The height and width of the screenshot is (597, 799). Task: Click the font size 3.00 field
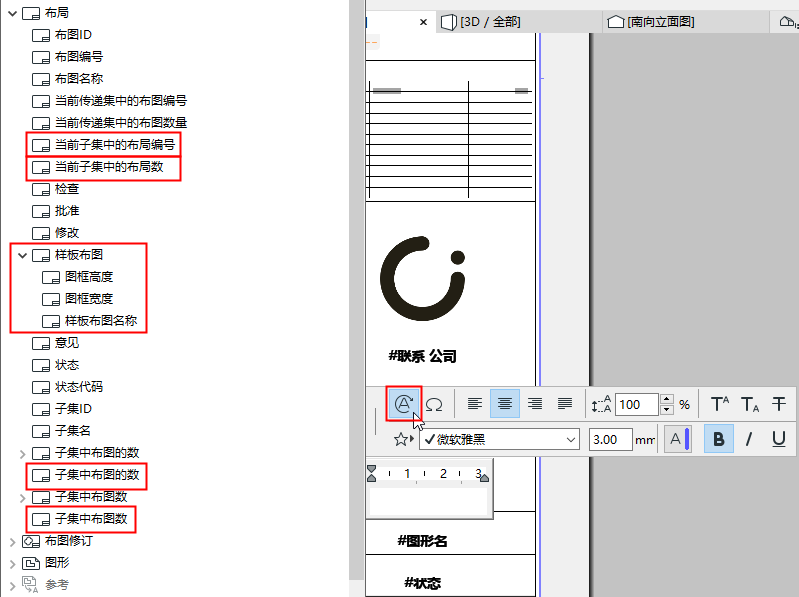611,439
